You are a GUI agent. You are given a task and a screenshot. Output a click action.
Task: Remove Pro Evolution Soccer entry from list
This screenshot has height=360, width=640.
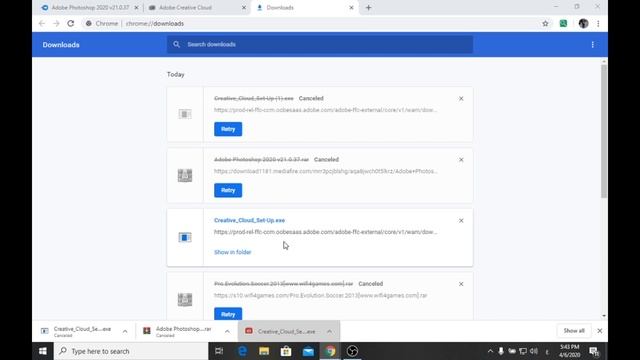(x=461, y=284)
